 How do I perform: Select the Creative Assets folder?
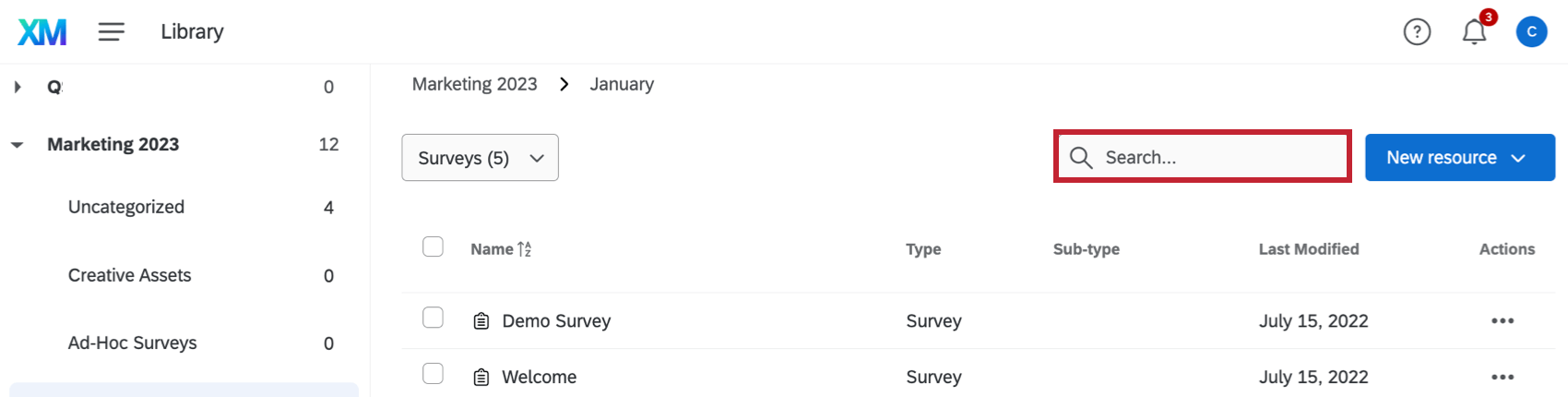(129, 275)
